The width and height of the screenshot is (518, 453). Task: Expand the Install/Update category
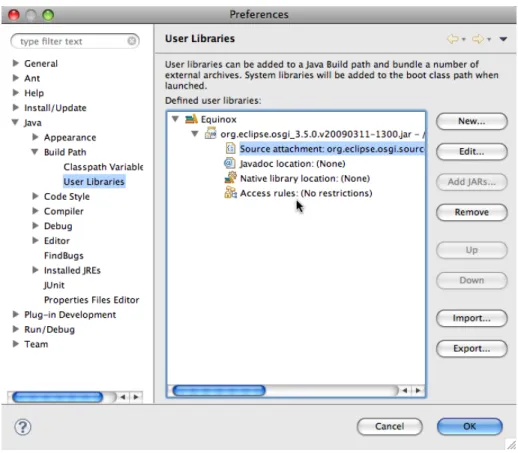(15, 107)
